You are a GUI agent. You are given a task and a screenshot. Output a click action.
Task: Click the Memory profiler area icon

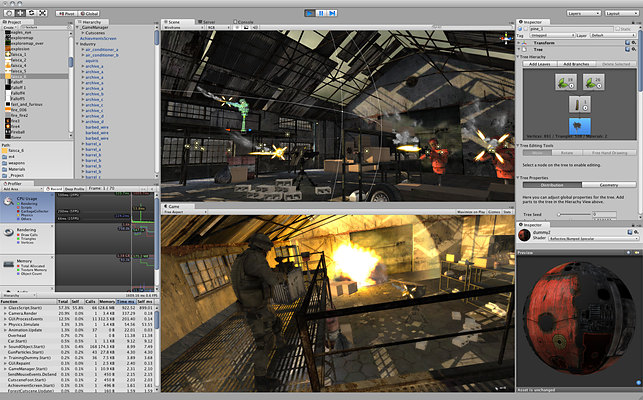pos(7,262)
